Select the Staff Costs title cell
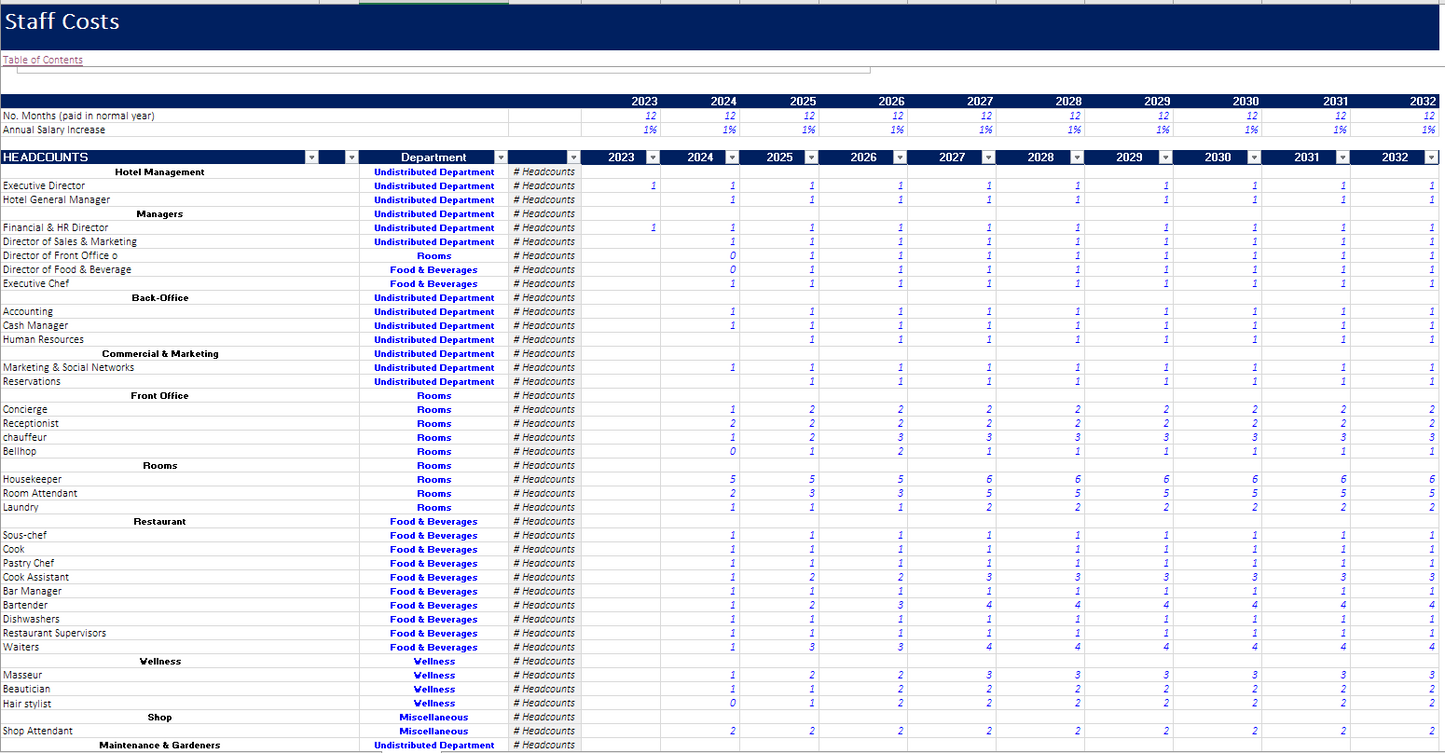 [62, 22]
